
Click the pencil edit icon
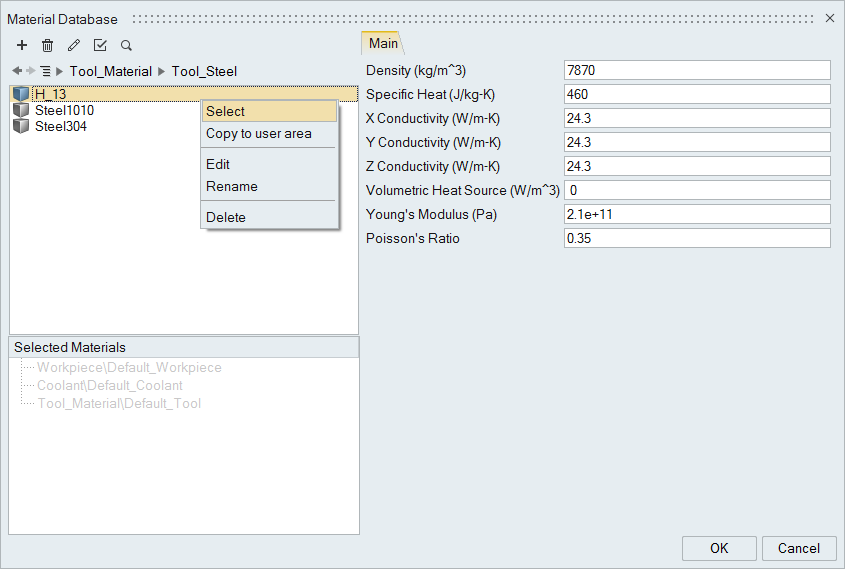click(73, 45)
